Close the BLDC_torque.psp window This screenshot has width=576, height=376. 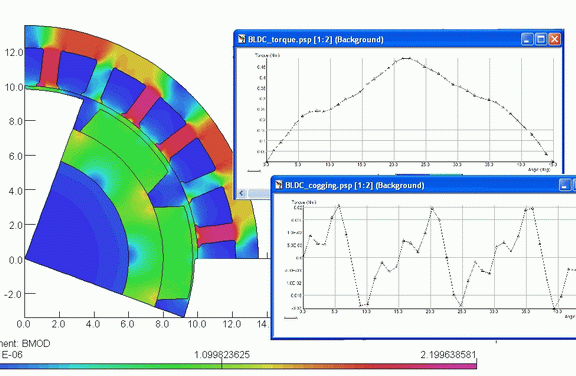[x=554, y=39]
